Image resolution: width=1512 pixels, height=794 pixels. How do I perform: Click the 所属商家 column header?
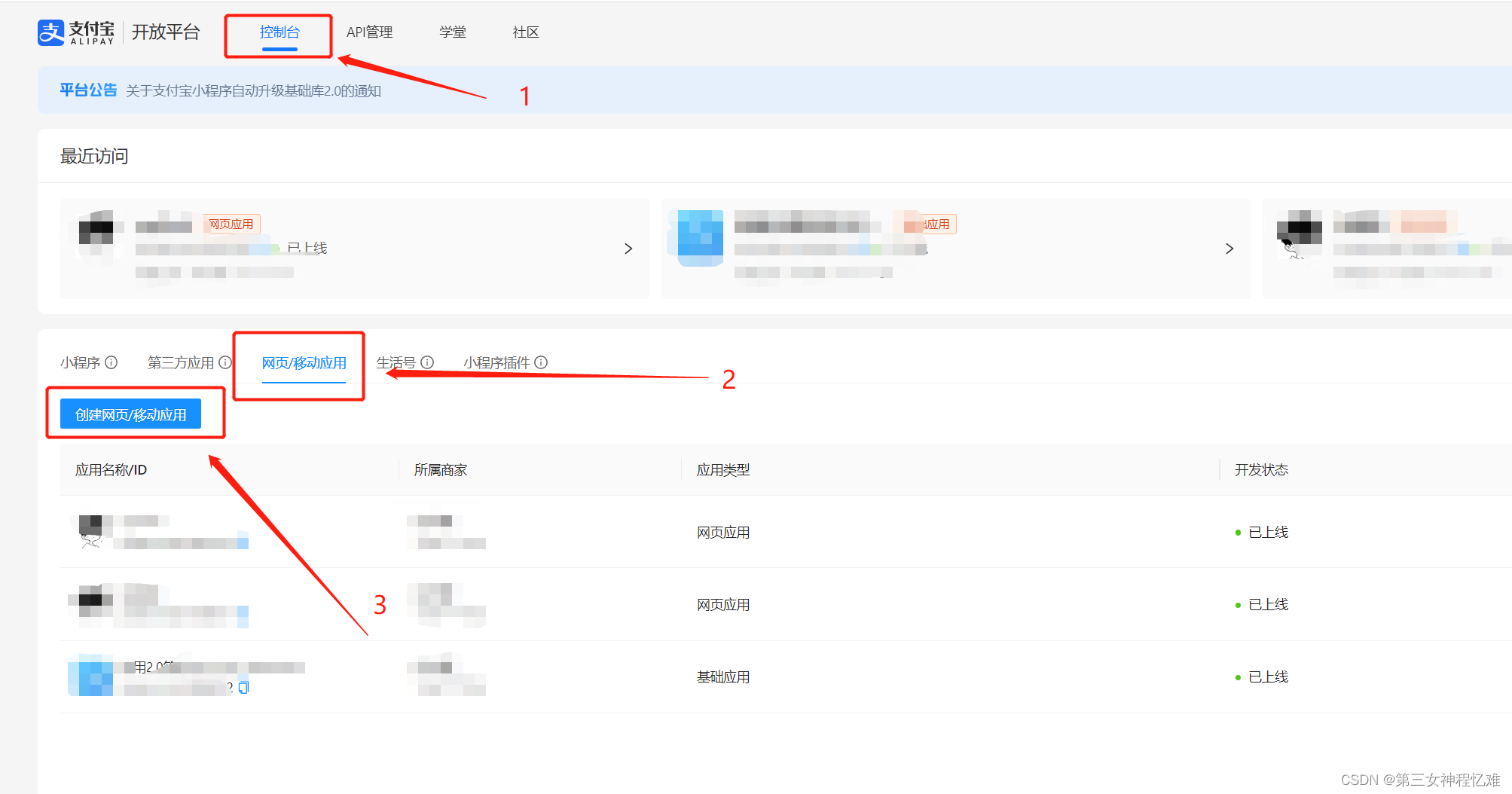point(441,470)
